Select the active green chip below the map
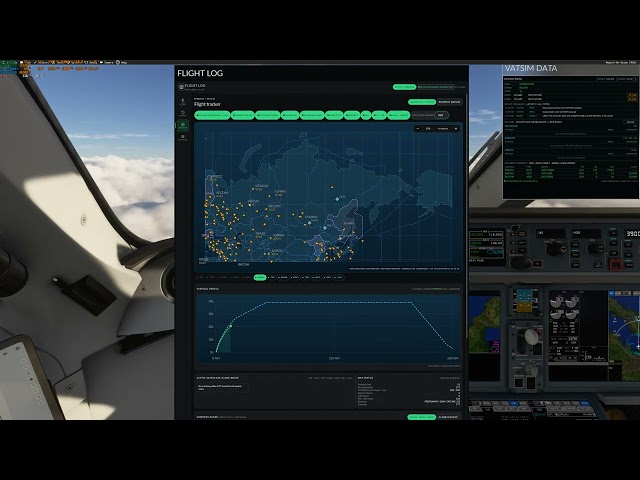 click(260, 278)
